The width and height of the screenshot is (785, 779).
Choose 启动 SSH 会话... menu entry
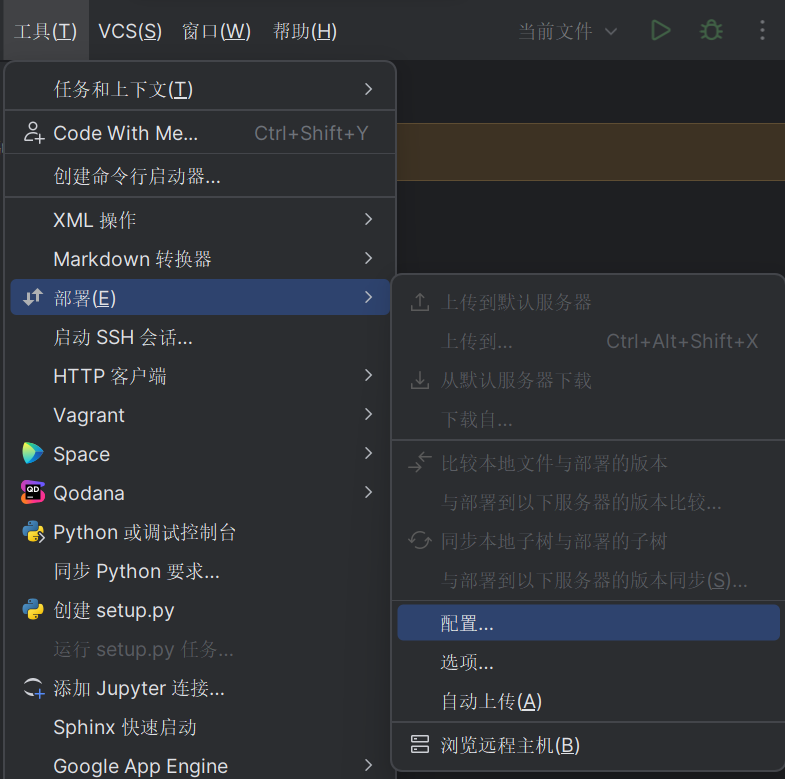[x=123, y=337]
